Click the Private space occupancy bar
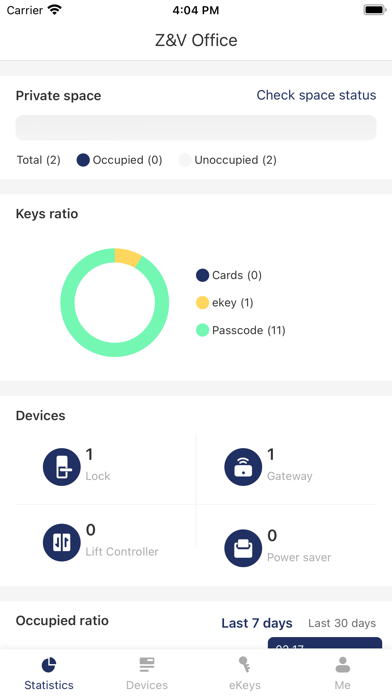 point(196,128)
